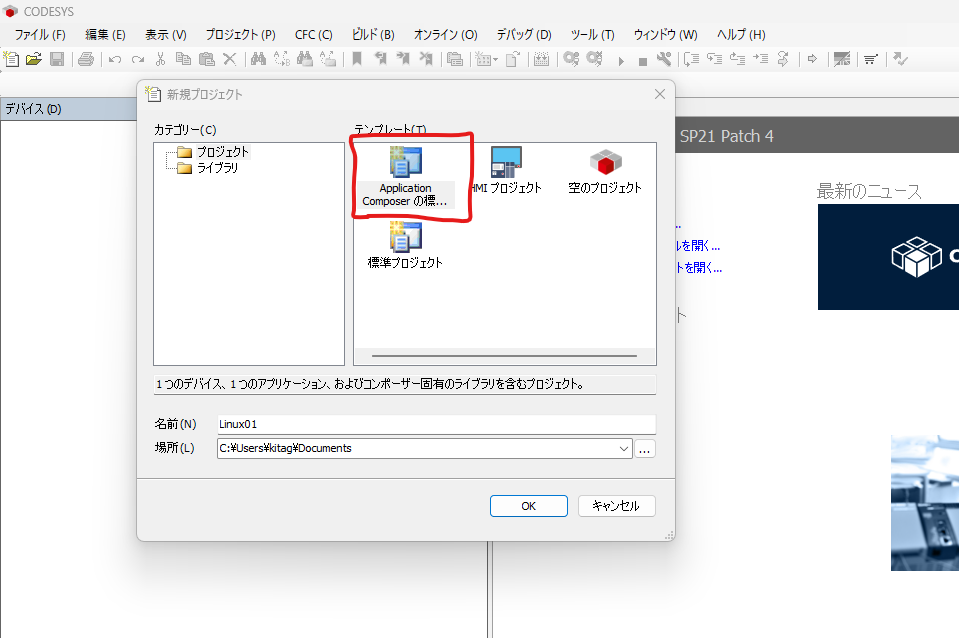Click the Step Out debug icon

[x=738, y=59]
